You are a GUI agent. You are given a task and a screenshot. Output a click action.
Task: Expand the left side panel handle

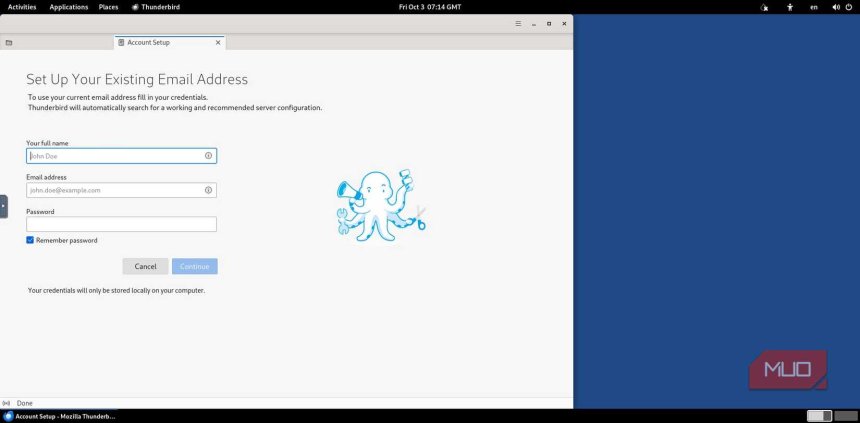click(x=3, y=206)
